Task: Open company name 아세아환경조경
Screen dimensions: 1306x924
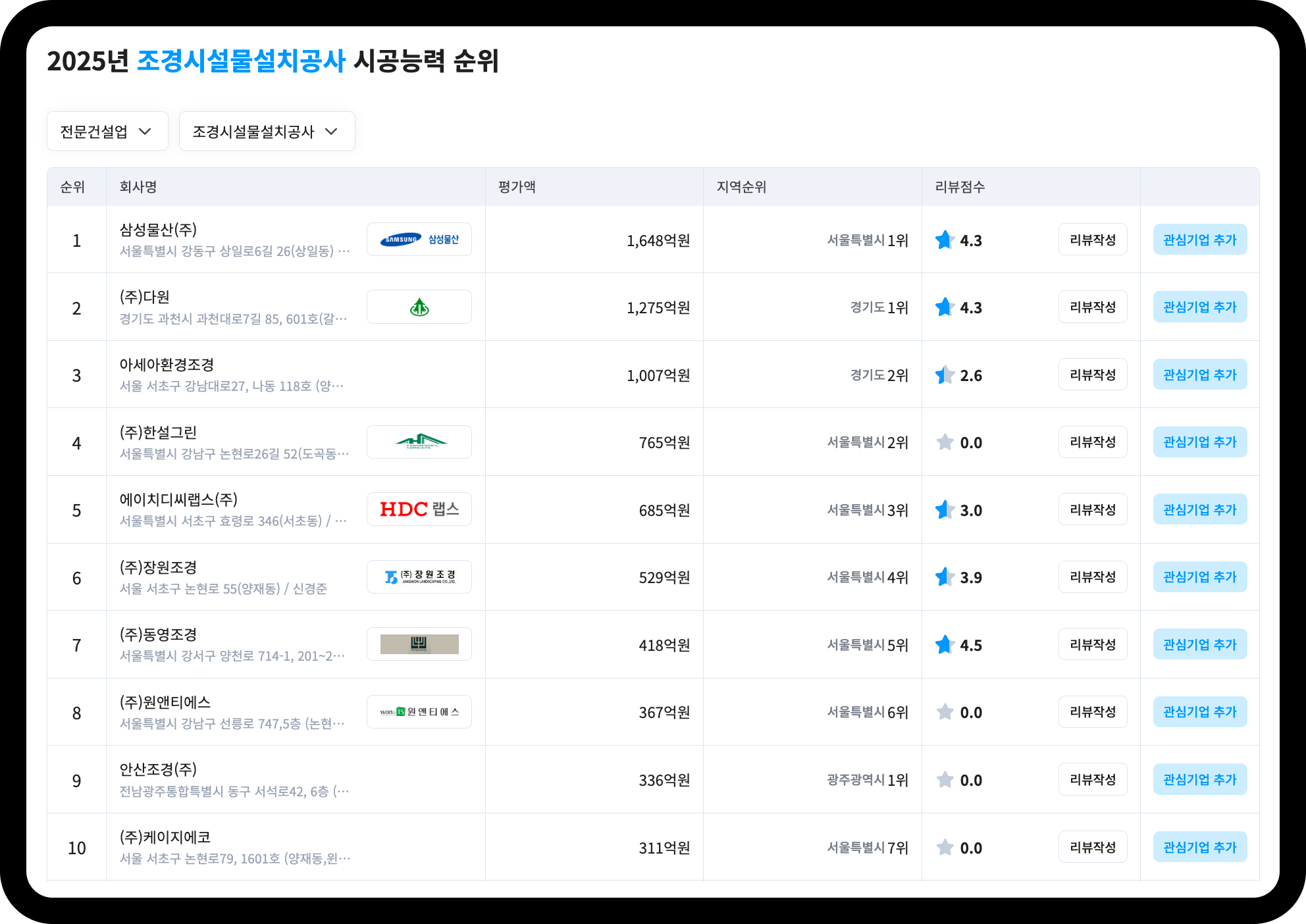Action: [x=167, y=365]
